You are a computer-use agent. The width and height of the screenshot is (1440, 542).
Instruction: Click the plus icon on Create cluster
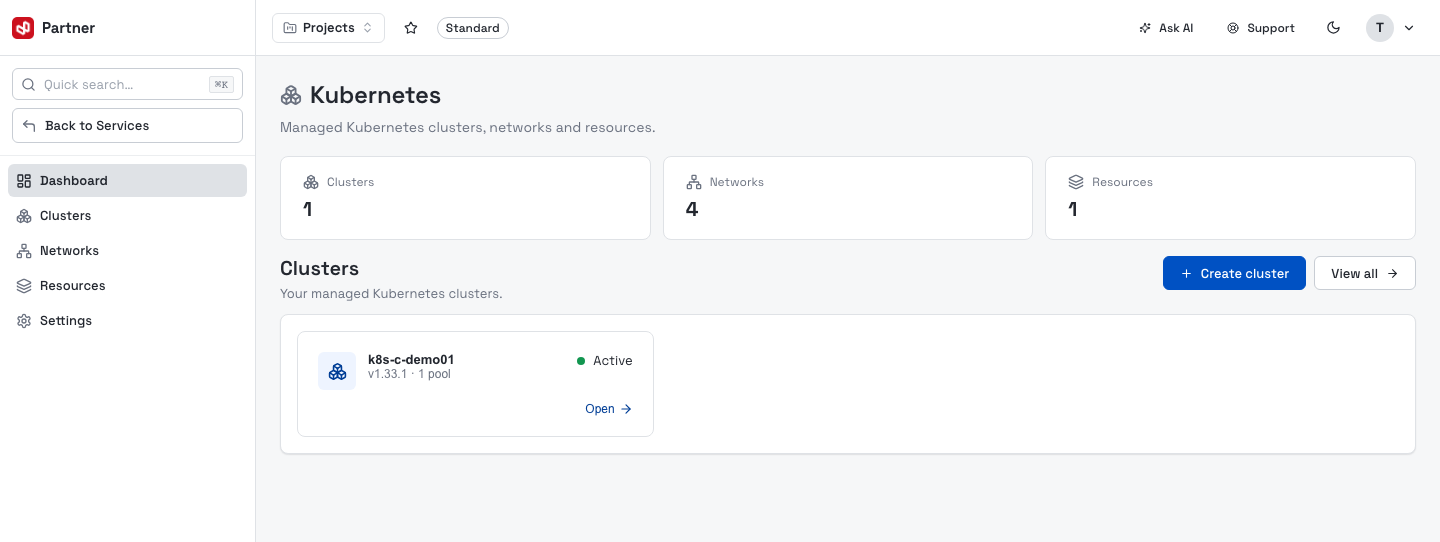point(1187,274)
